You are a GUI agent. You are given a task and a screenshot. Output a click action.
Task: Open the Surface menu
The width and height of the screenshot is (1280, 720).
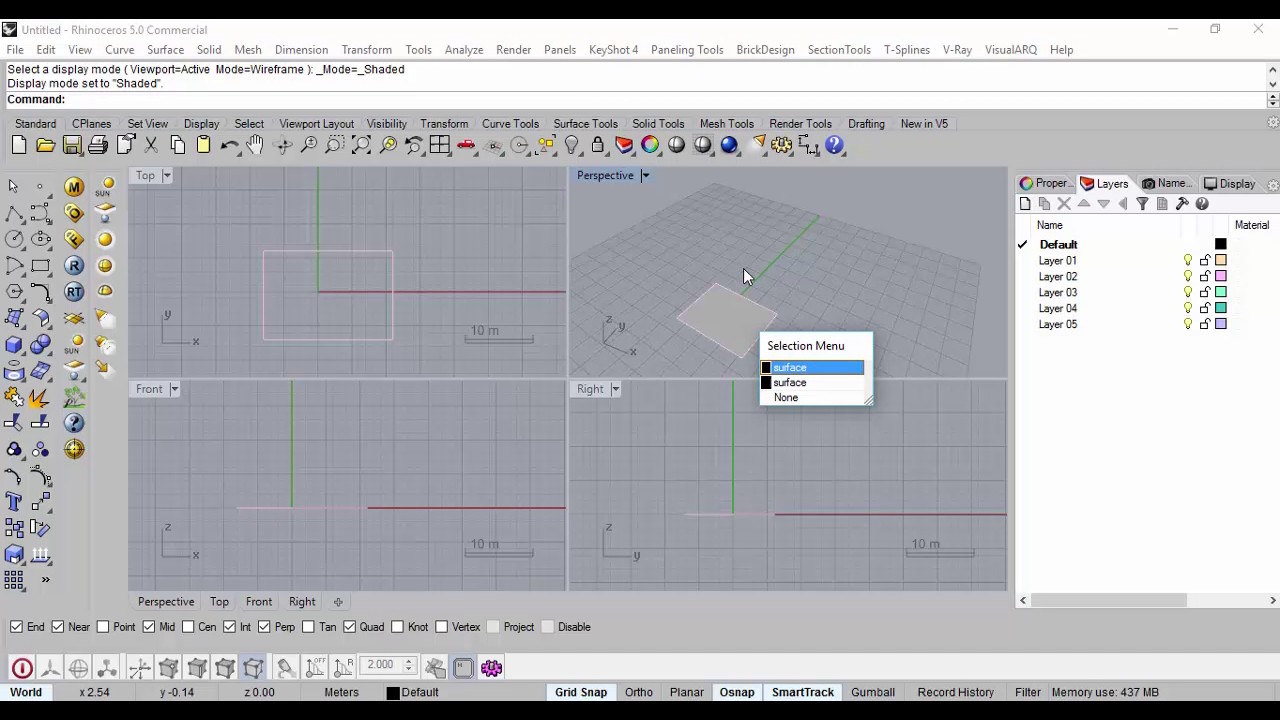pyautogui.click(x=165, y=50)
